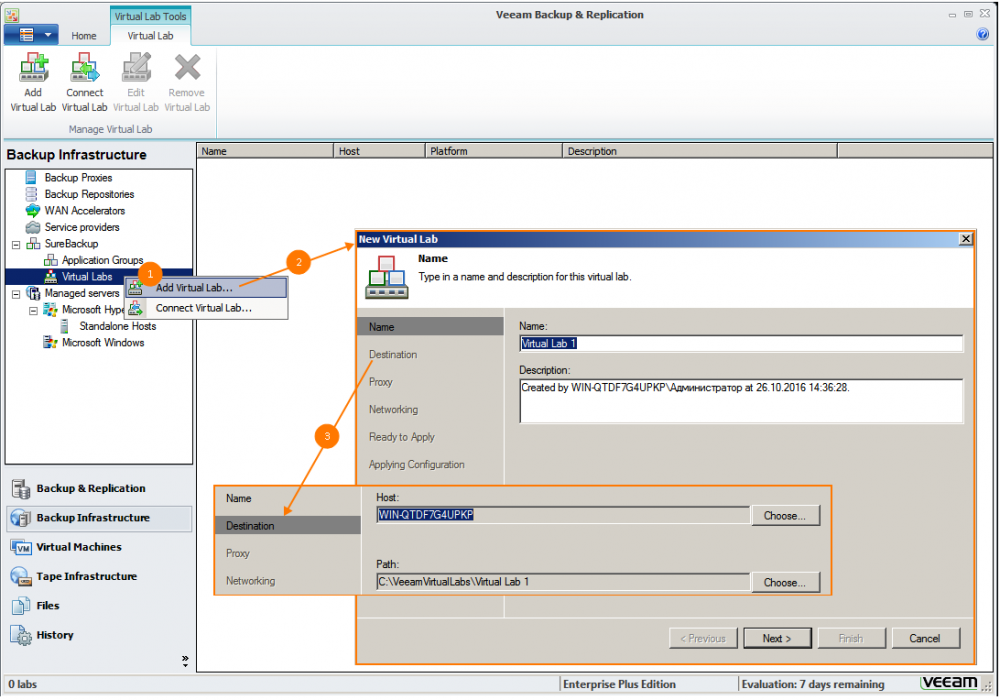Open the Tape Infrastructure navigation pane
Screen dimensions: 1000x700
point(99,577)
